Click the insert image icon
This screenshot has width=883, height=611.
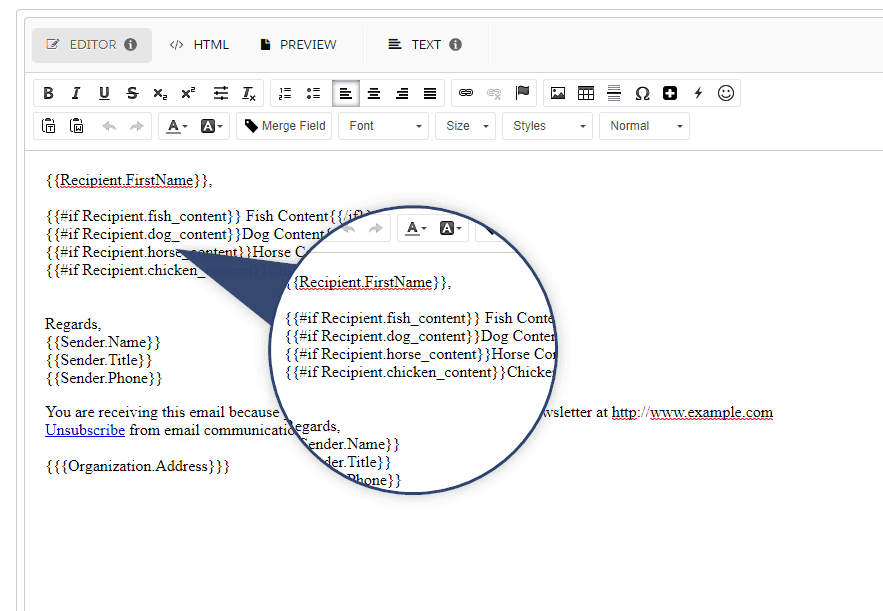[x=558, y=93]
